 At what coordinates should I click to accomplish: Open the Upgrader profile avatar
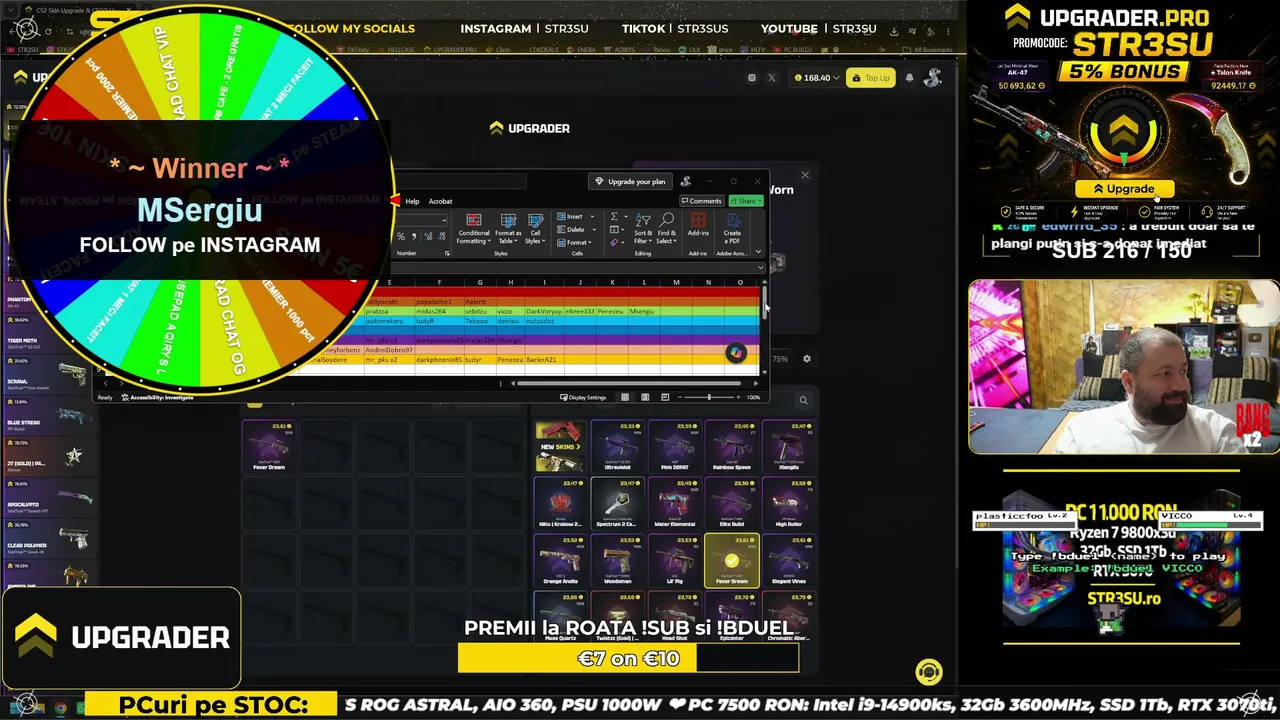[932, 77]
